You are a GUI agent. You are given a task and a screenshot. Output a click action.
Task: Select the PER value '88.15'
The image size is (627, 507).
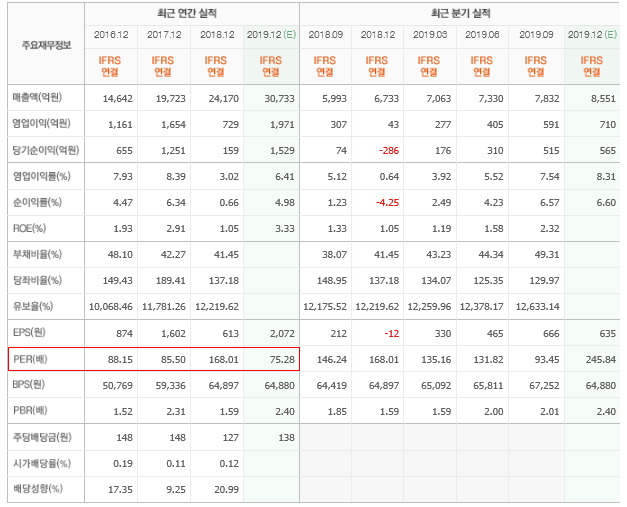[x=120, y=359]
